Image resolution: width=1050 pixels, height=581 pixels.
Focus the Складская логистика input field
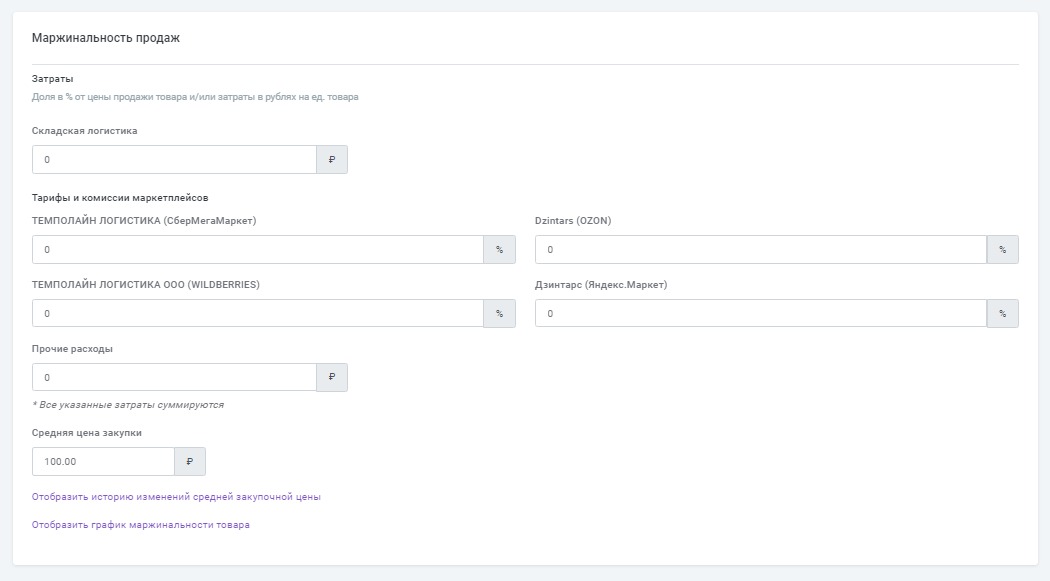click(174, 160)
